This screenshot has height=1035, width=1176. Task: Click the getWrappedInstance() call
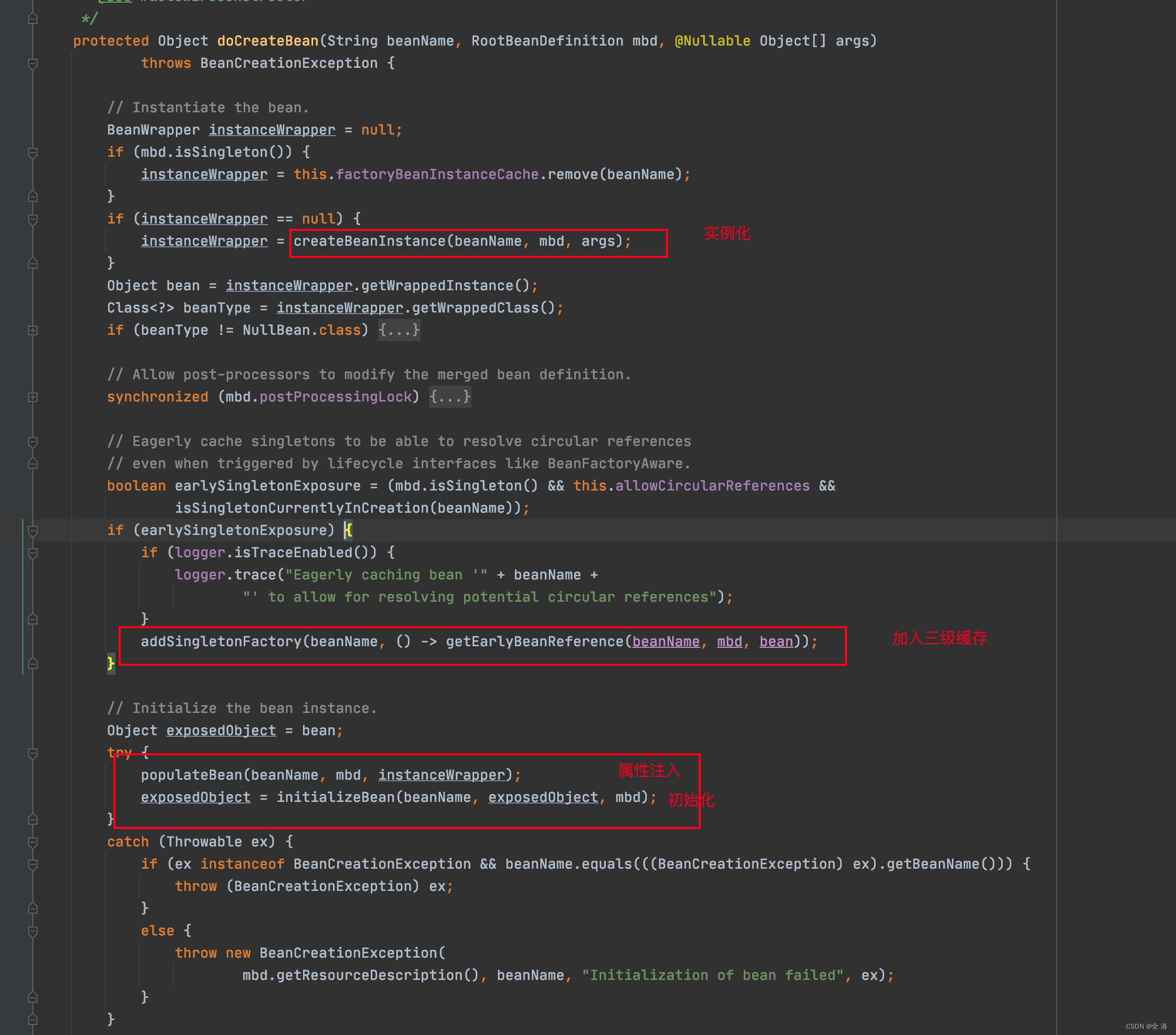click(446, 286)
